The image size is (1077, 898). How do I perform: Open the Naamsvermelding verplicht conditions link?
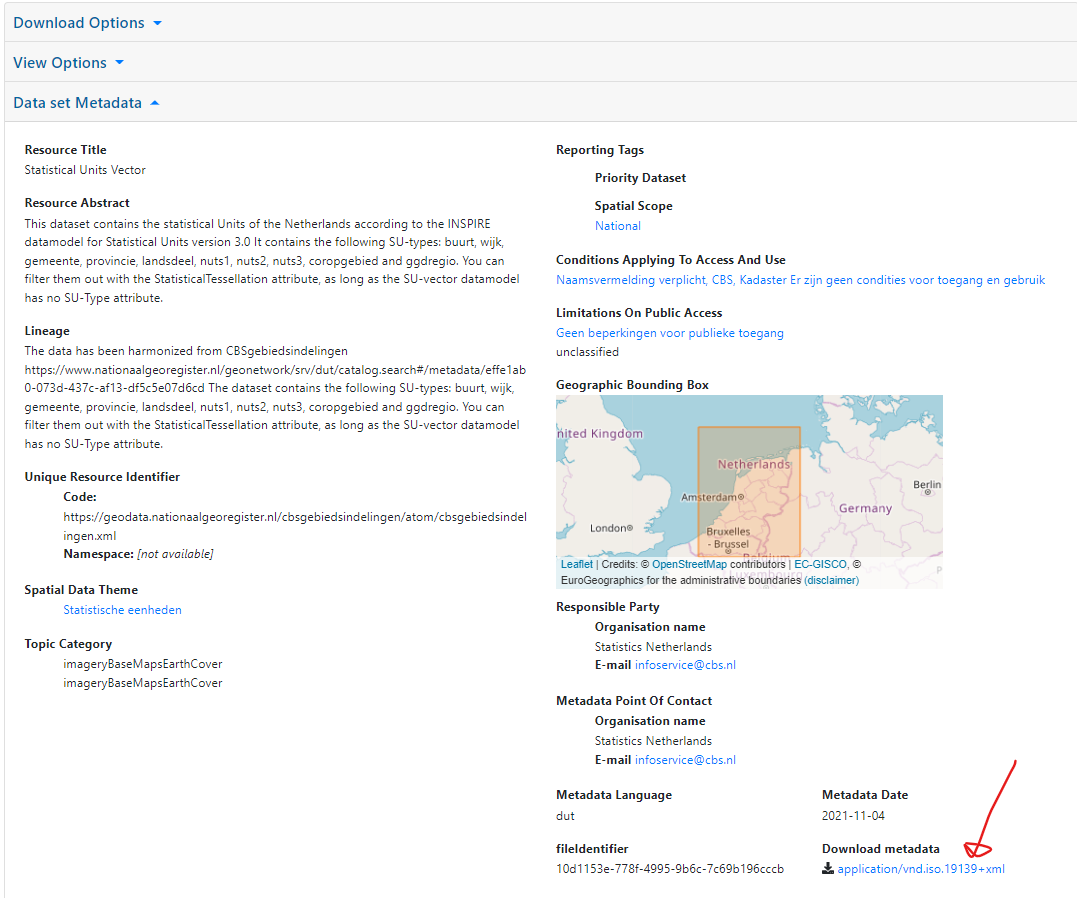tap(800, 280)
